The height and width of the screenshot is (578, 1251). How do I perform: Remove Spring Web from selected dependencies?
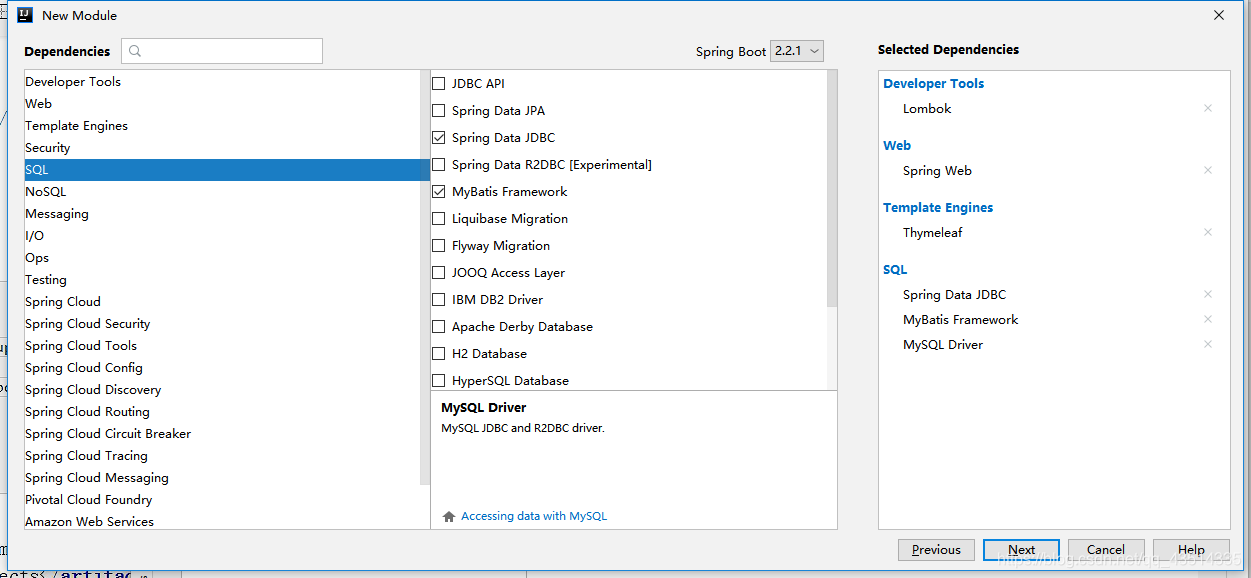(x=1208, y=170)
